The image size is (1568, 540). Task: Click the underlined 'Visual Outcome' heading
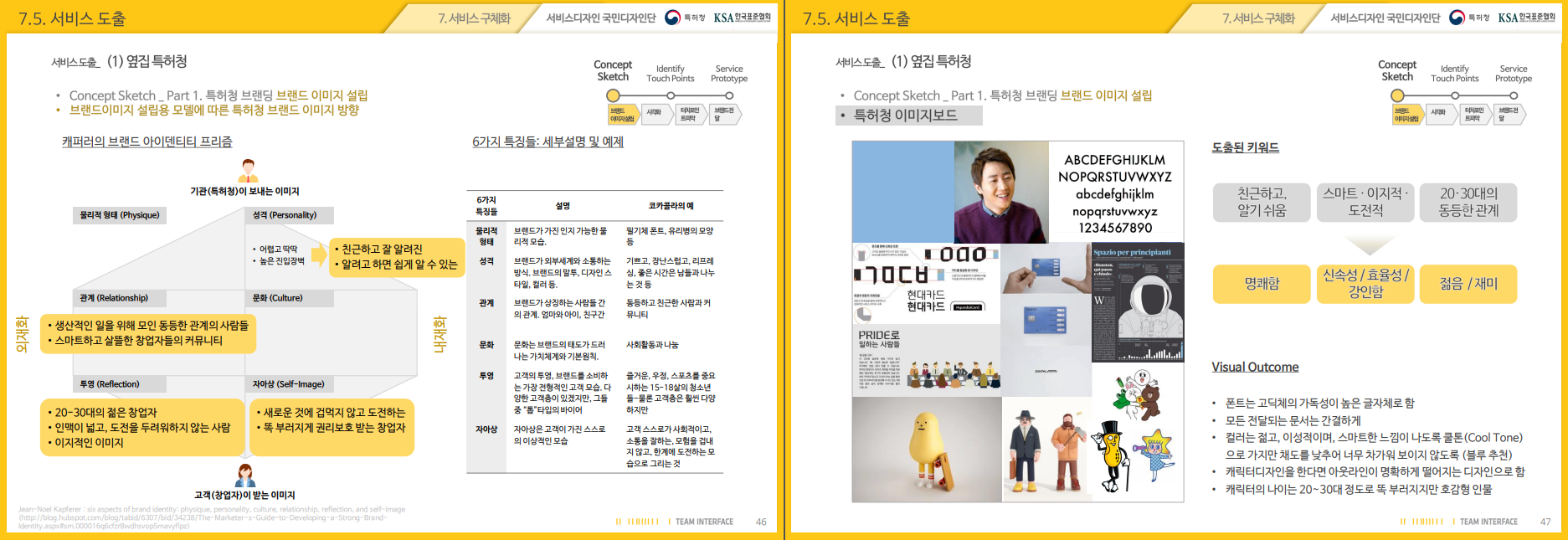(x=1255, y=367)
